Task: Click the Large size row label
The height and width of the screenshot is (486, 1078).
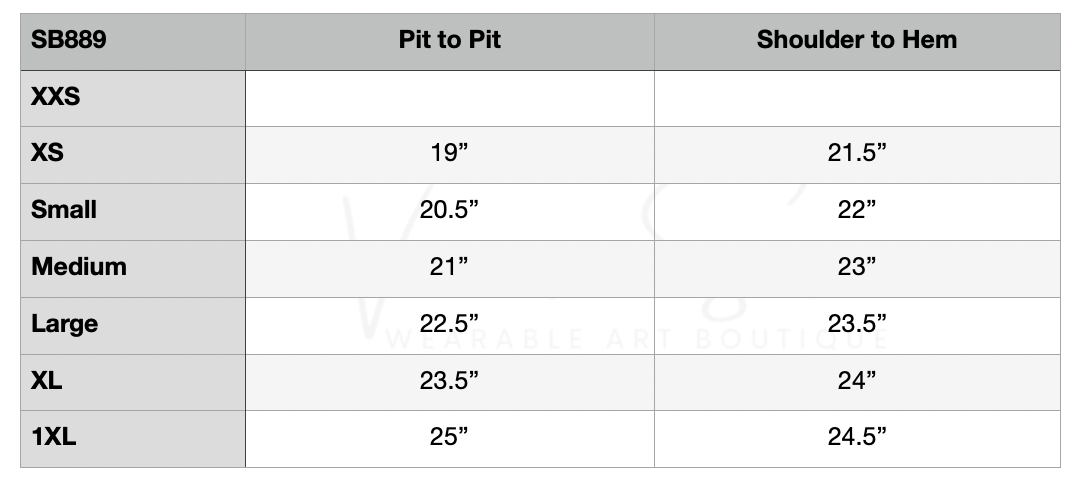Action: click(65, 324)
